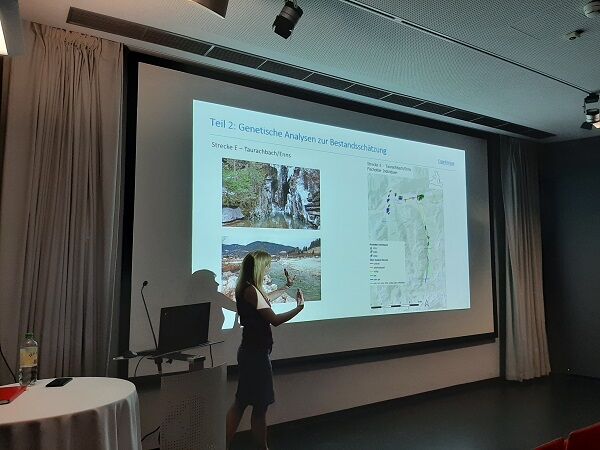Click the smartphone lying on the table
The height and width of the screenshot is (450, 600).
[59, 382]
